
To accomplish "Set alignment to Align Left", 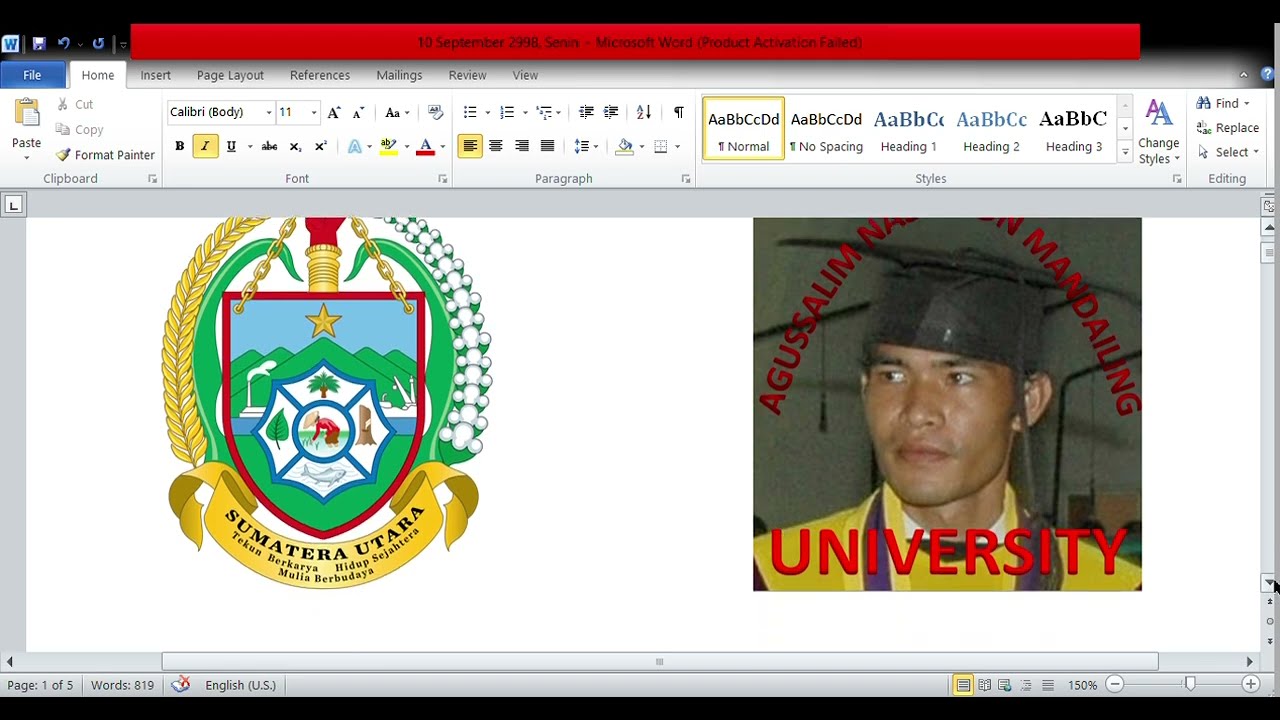I will point(470,146).
